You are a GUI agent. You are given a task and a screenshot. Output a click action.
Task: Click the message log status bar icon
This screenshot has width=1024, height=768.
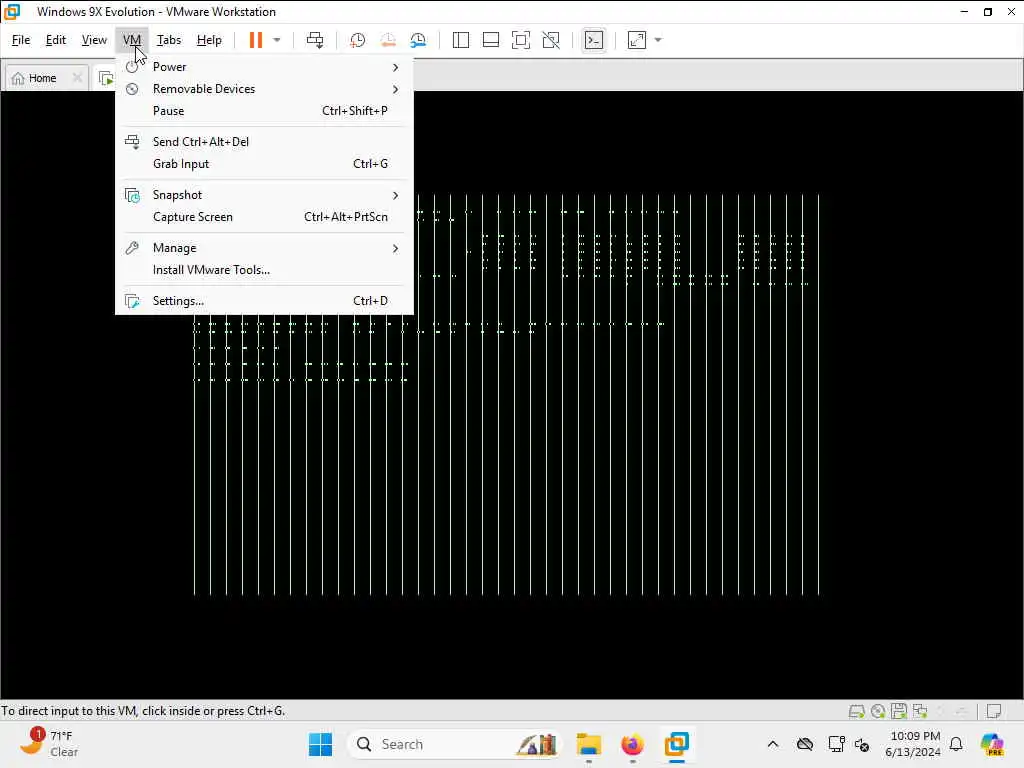click(x=994, y=711)
